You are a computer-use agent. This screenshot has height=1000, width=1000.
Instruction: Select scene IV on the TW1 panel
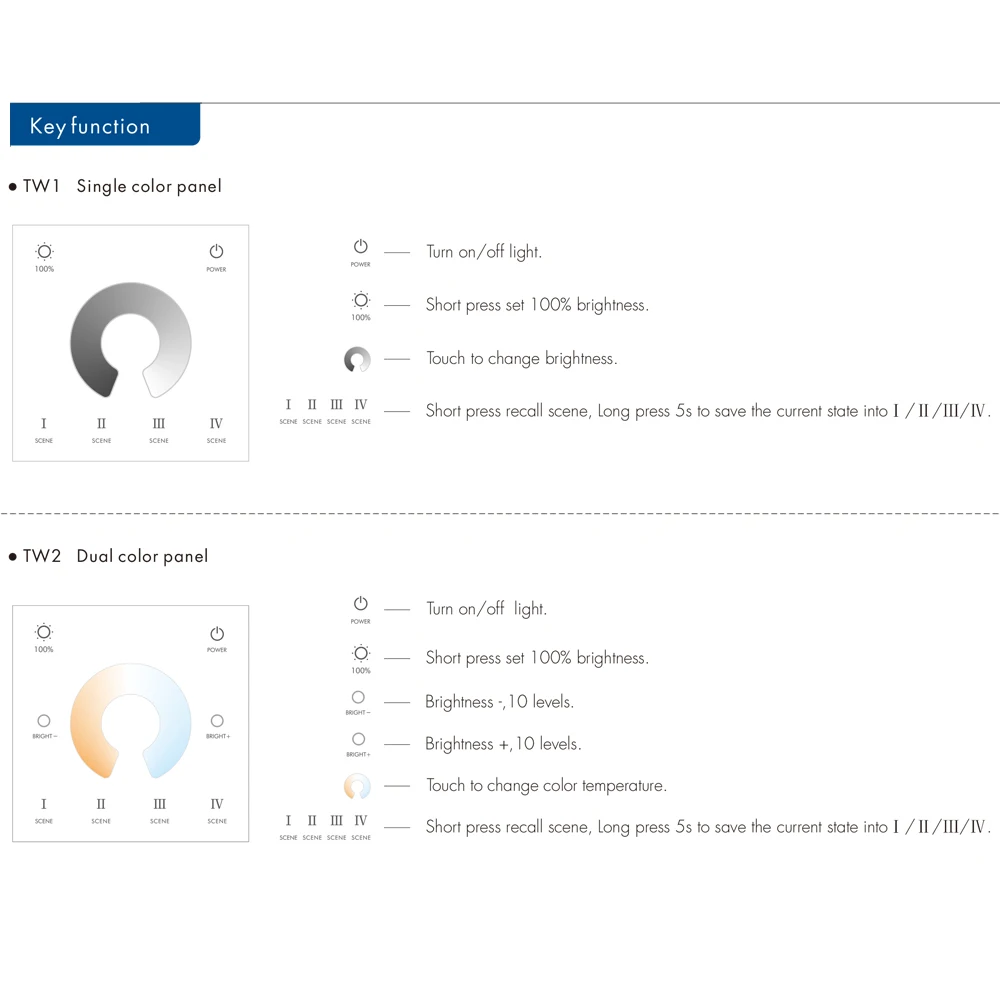click(216, 424)
